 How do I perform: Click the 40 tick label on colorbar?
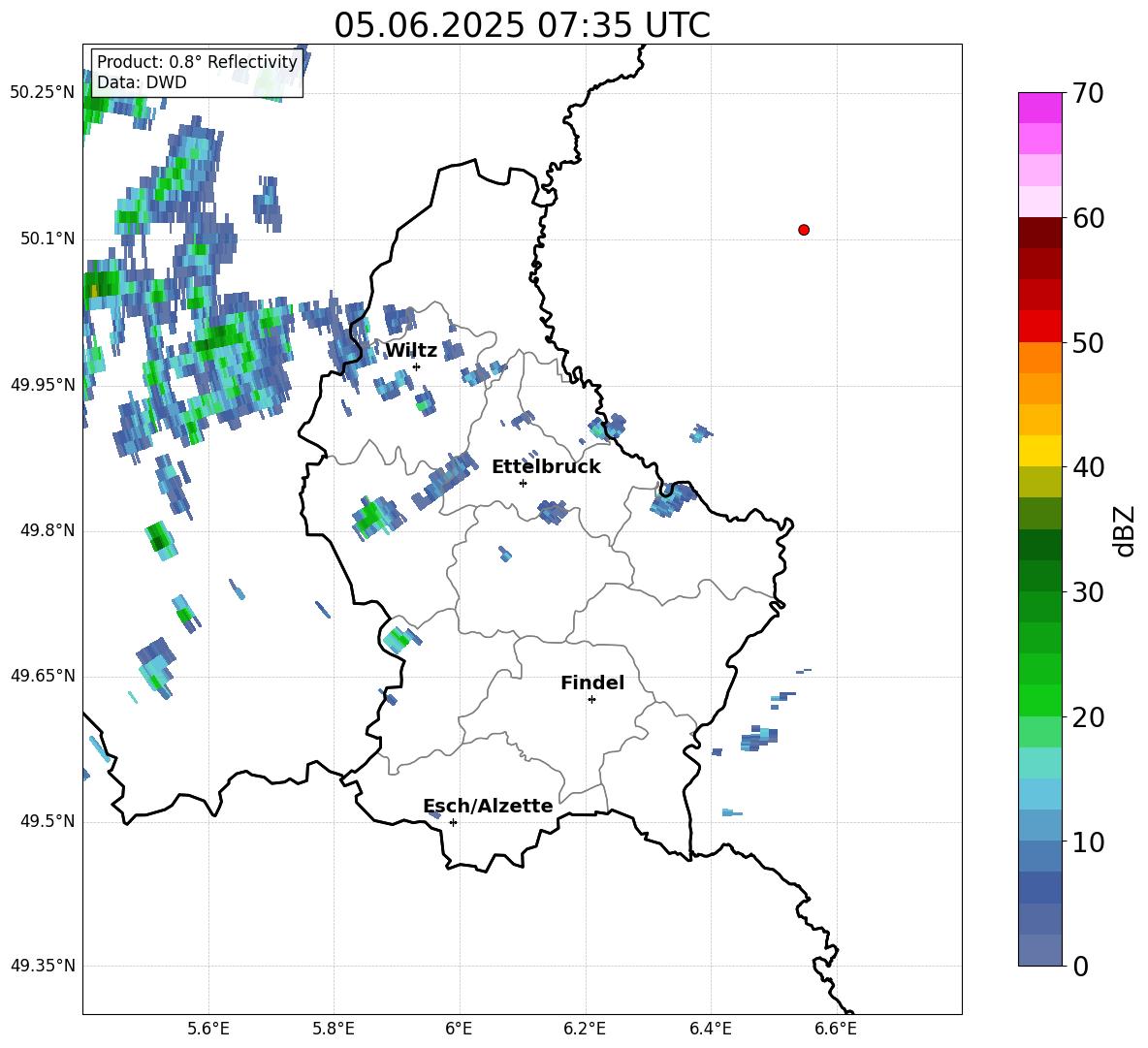[1087, 467]
